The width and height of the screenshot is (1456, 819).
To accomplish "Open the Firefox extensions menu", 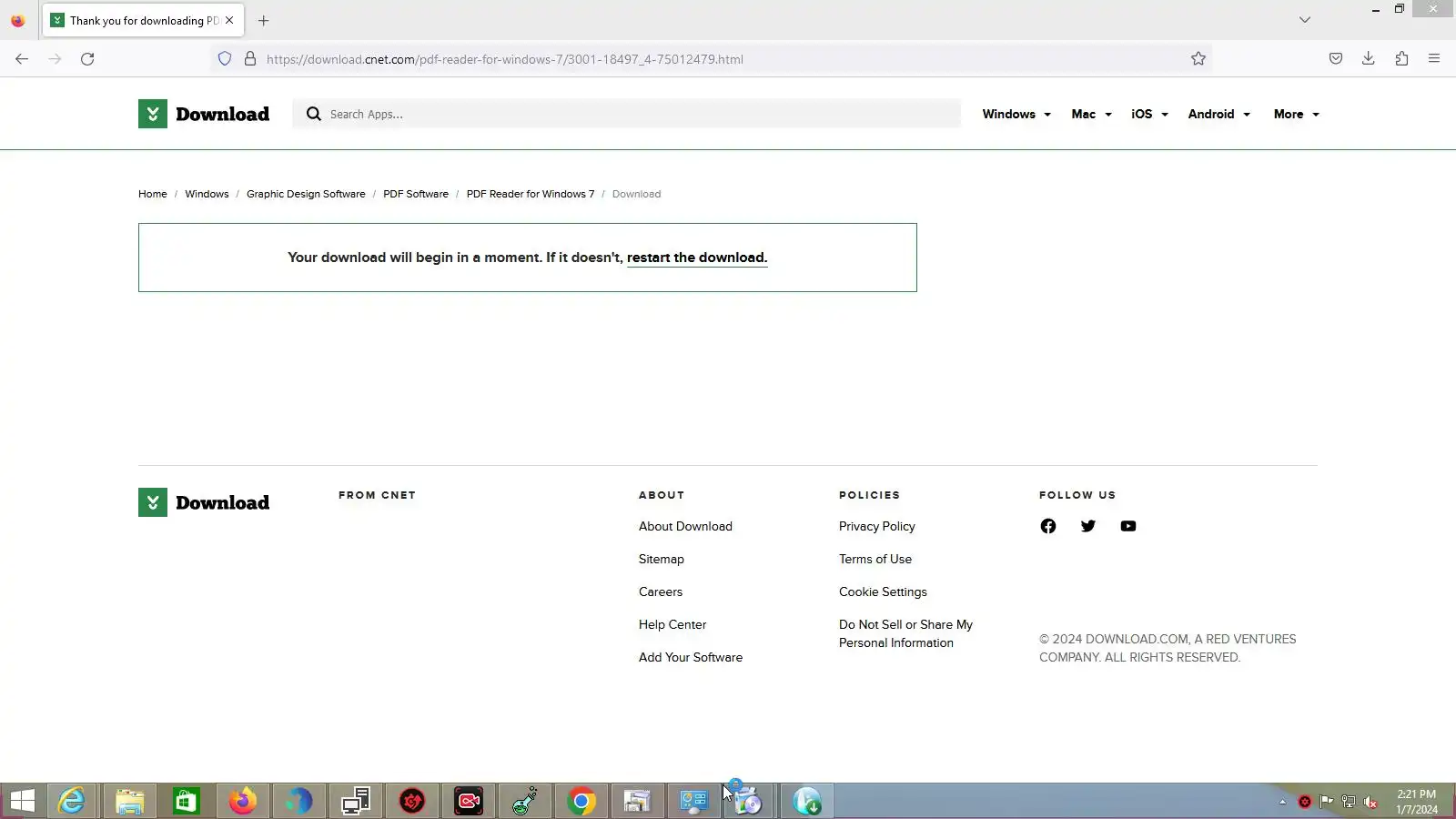I will pos(1401,59).
